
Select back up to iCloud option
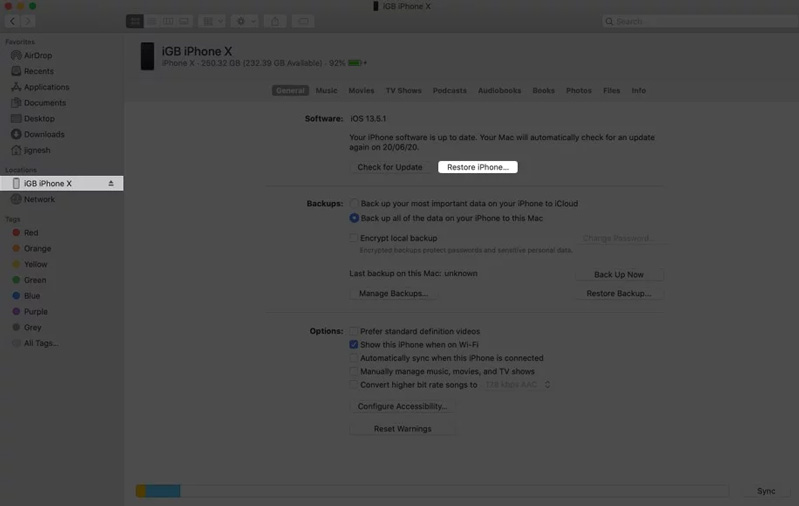tap(354, 203)
